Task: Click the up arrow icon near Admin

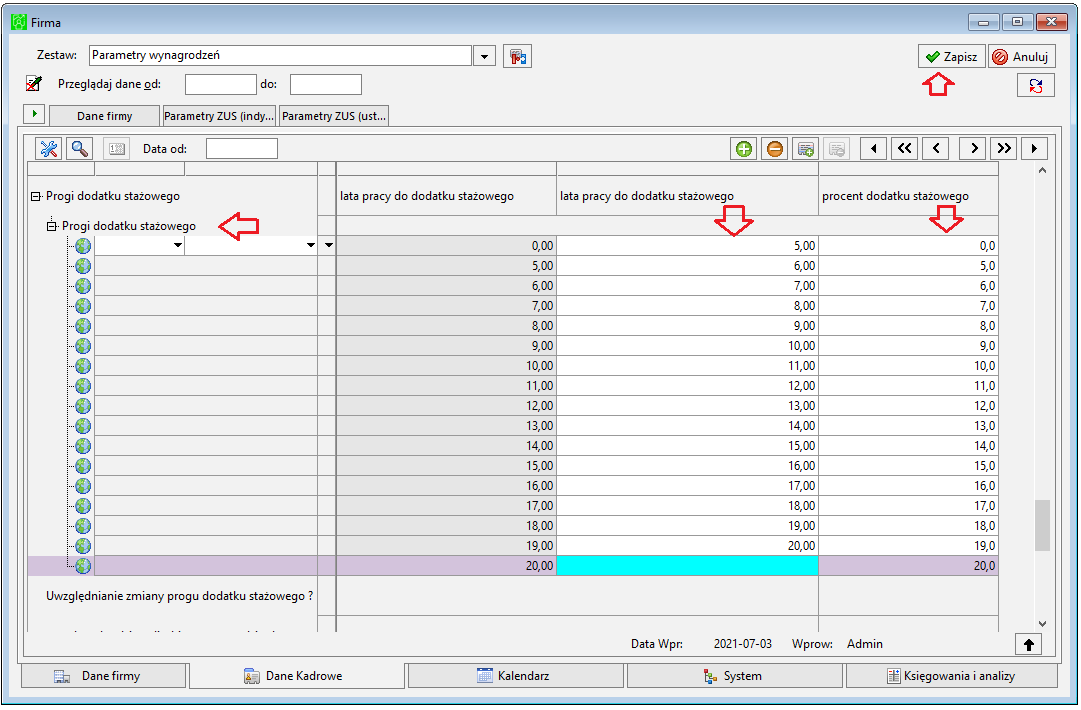Action: pos(1029,645)
